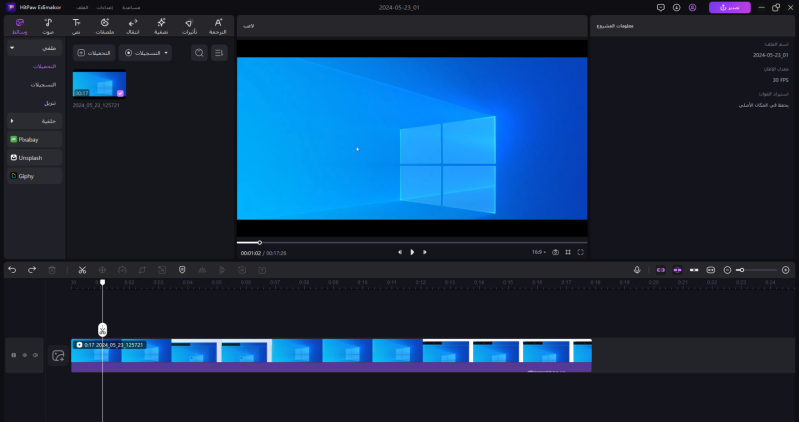Viewport: 799px width, 422px height.
Task: Zoom out the timeline with minus icon
Action: tap(728, 270)
